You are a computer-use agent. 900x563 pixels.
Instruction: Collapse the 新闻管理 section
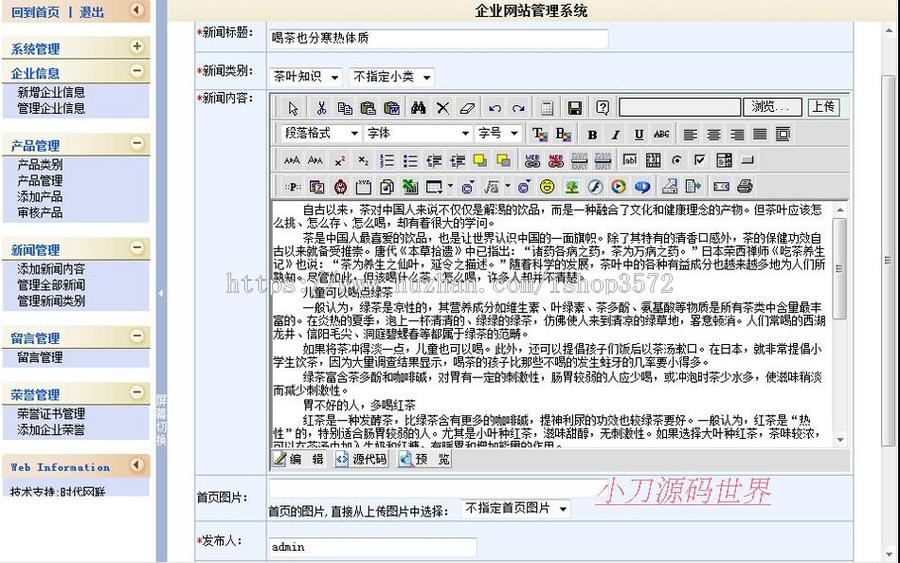(x=137, y=248)
